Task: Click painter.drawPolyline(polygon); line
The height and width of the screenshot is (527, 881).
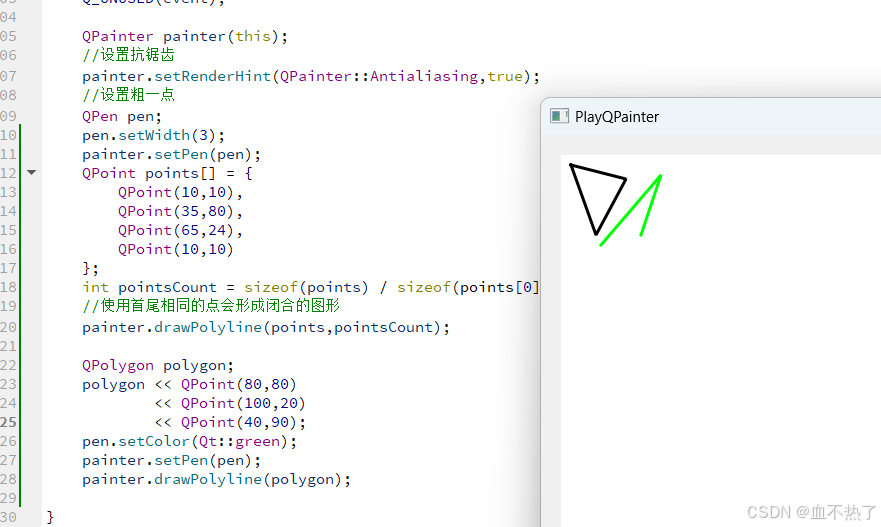Action: coord(216,479)
